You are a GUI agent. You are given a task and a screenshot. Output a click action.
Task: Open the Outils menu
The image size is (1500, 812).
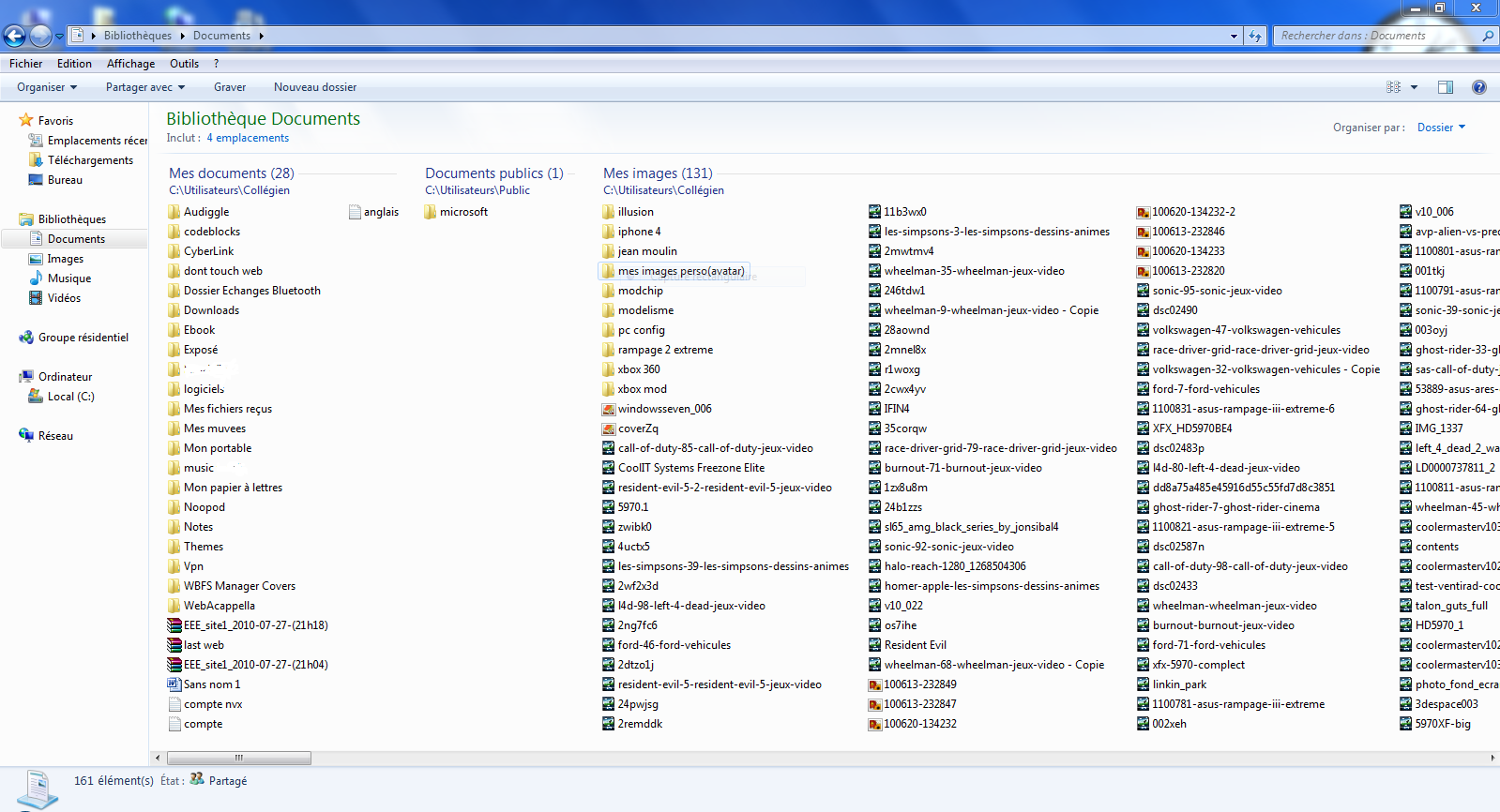click(x=184, y=64)
